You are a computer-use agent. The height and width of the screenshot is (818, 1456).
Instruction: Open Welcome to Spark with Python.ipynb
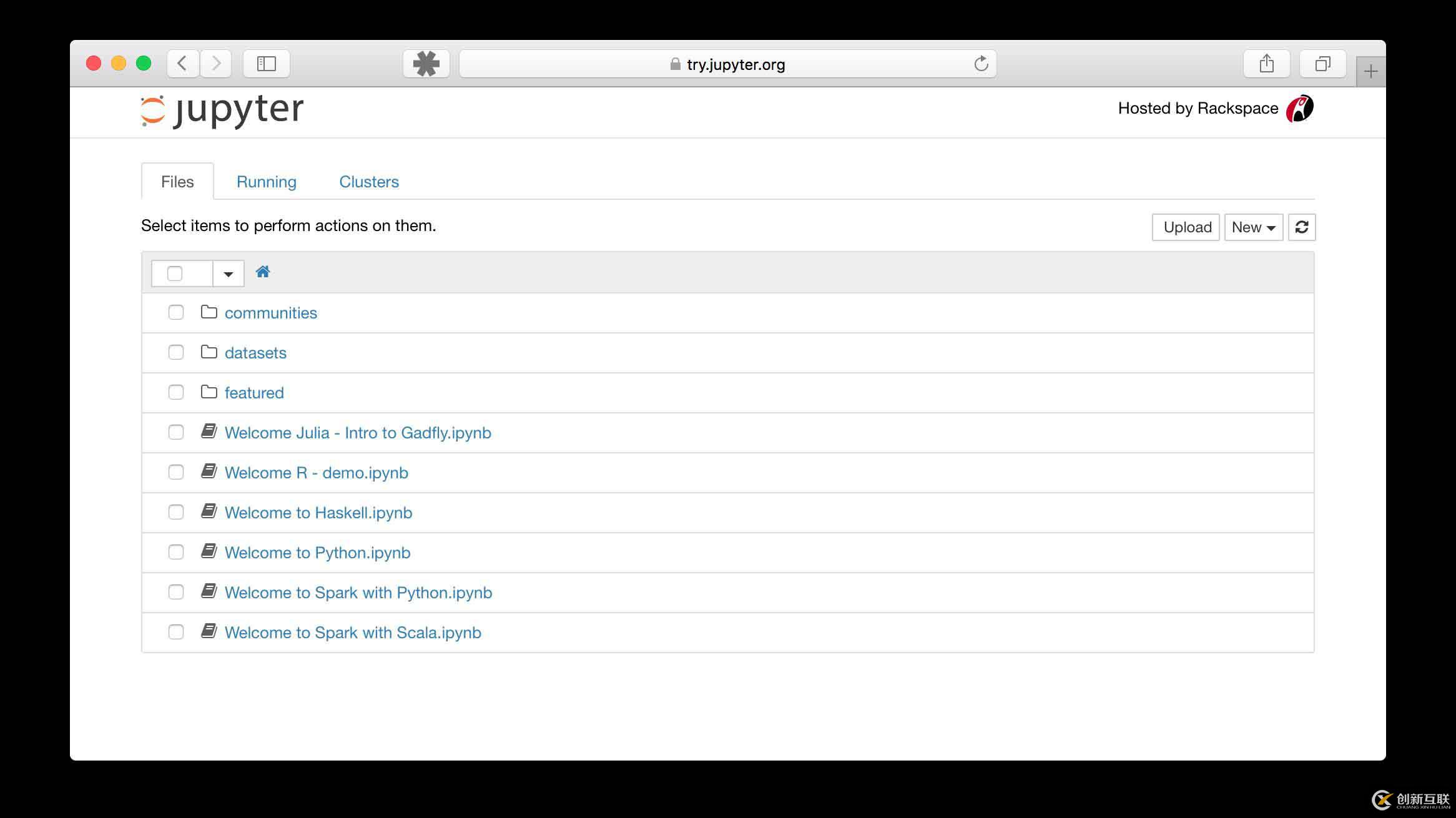tap(358, 593)
